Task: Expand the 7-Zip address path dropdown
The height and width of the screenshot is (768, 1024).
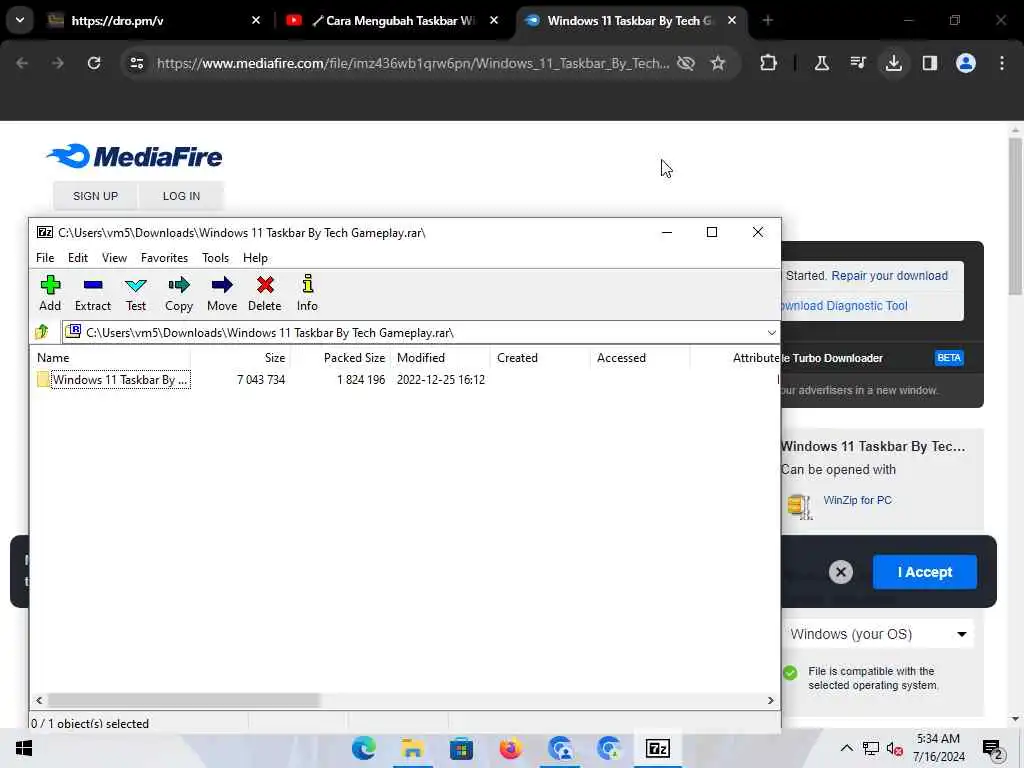Action: click(771, 333)
